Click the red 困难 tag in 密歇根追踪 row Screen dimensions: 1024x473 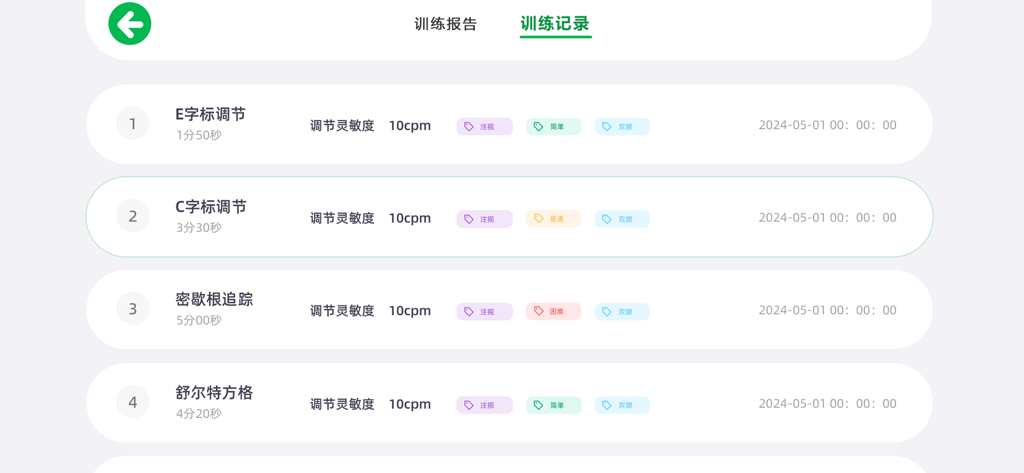point(553,312)
